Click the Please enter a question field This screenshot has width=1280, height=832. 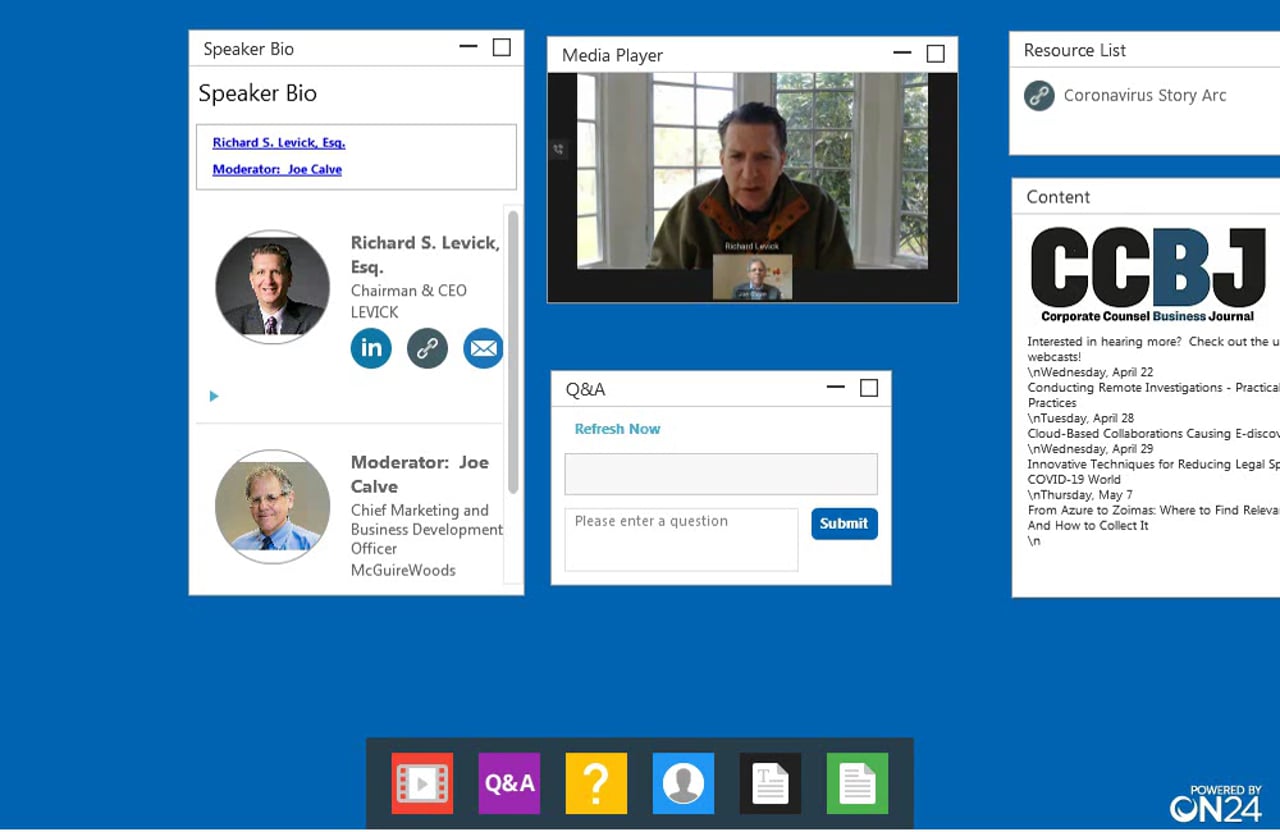pyautogui.click(x=681, y=540)
